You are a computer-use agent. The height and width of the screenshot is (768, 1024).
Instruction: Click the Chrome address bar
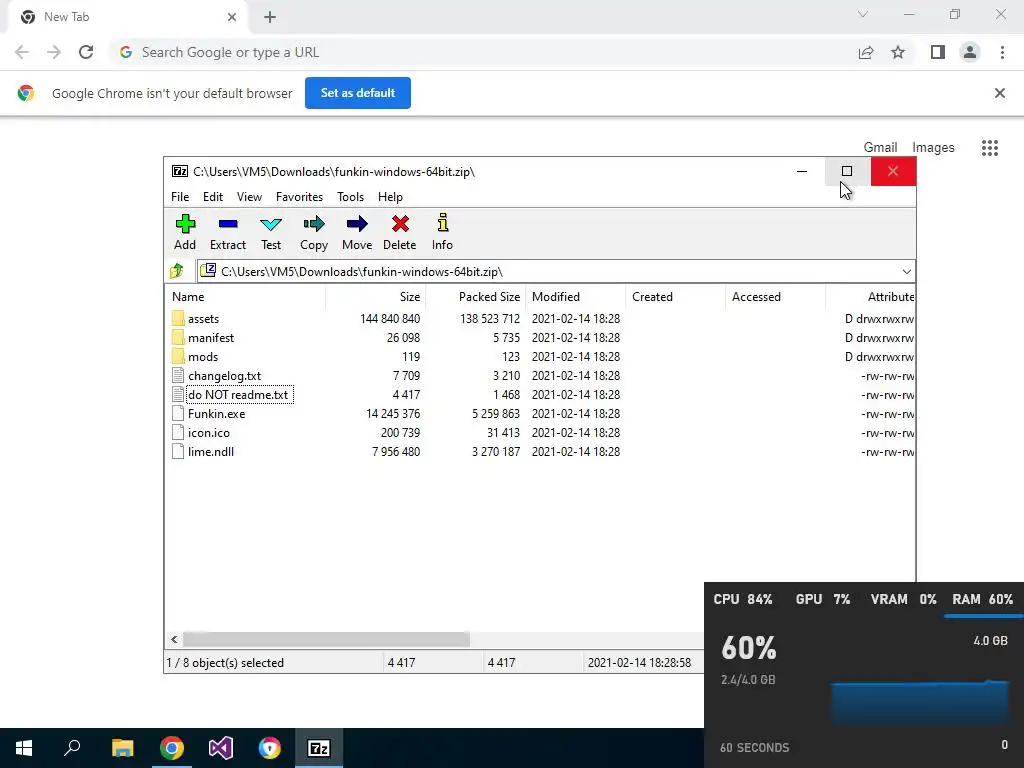(x=483, y=52)
